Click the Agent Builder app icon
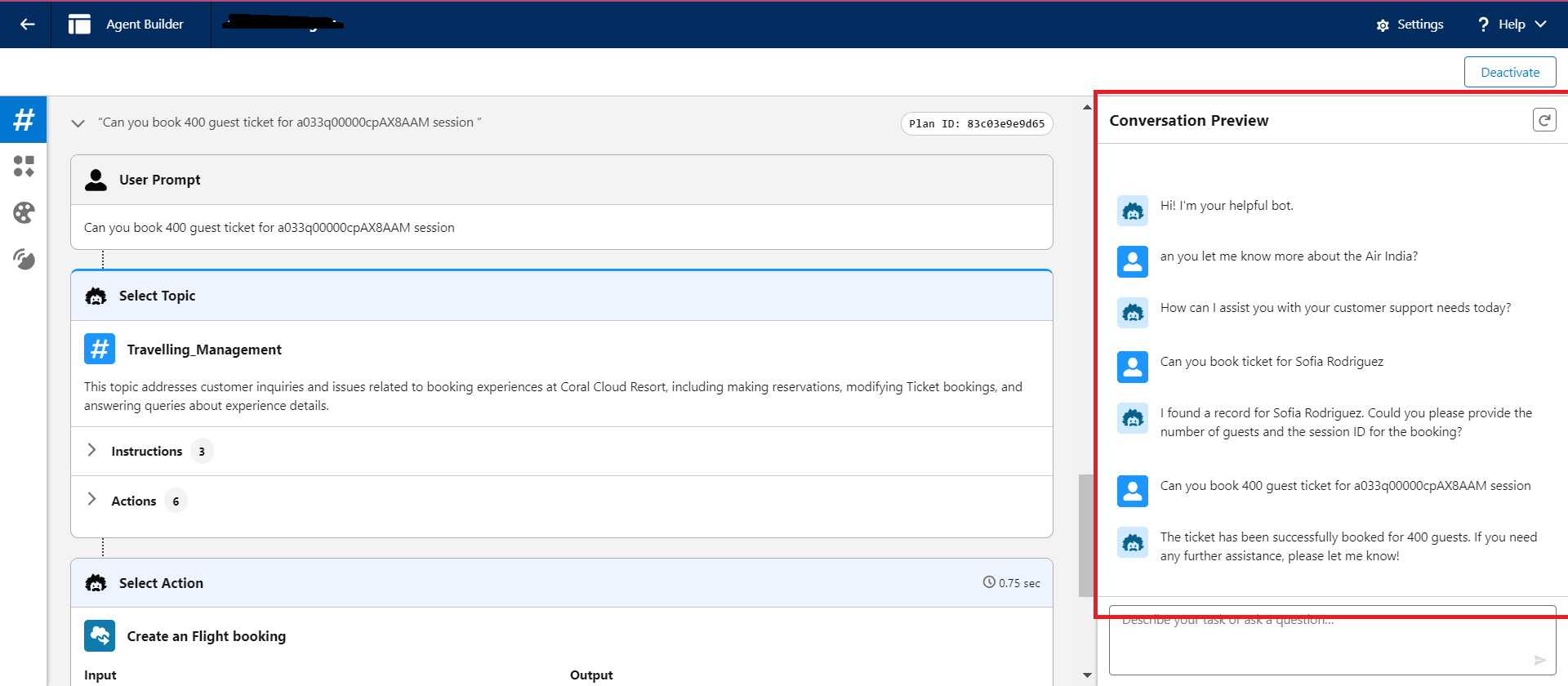The width and height of the screenshot is (1568, 686). click(x=79, y=24)
